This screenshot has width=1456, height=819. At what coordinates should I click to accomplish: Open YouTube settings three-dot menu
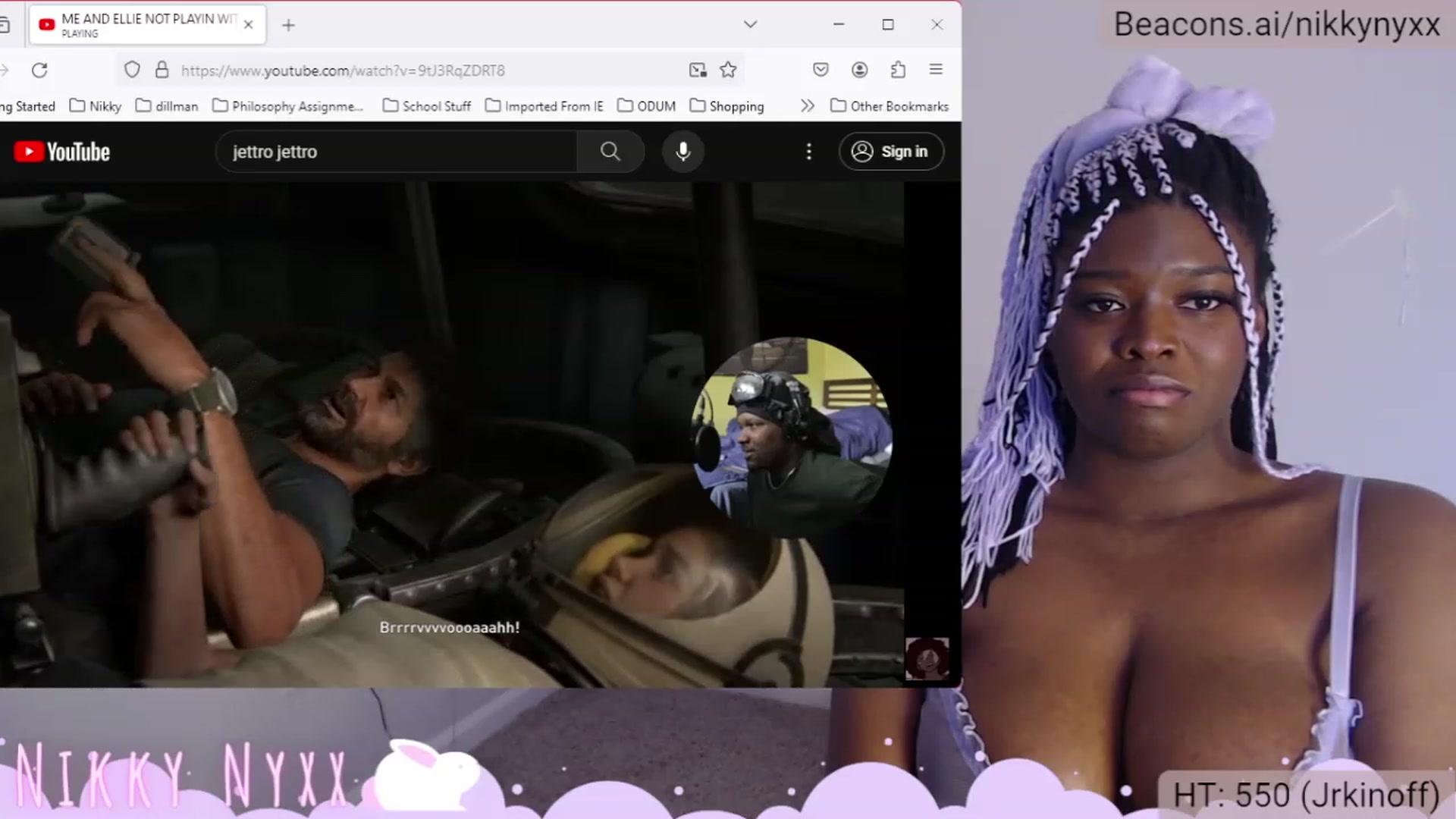tap(809, 152)
